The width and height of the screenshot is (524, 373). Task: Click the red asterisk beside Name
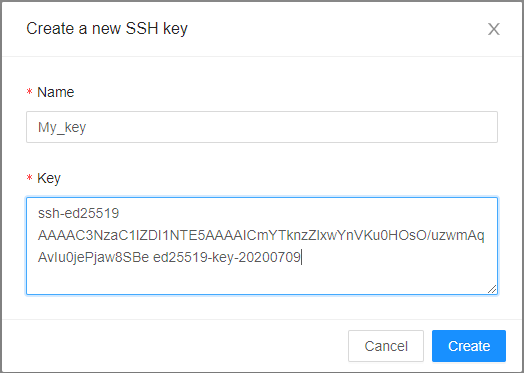coord(29,92)
